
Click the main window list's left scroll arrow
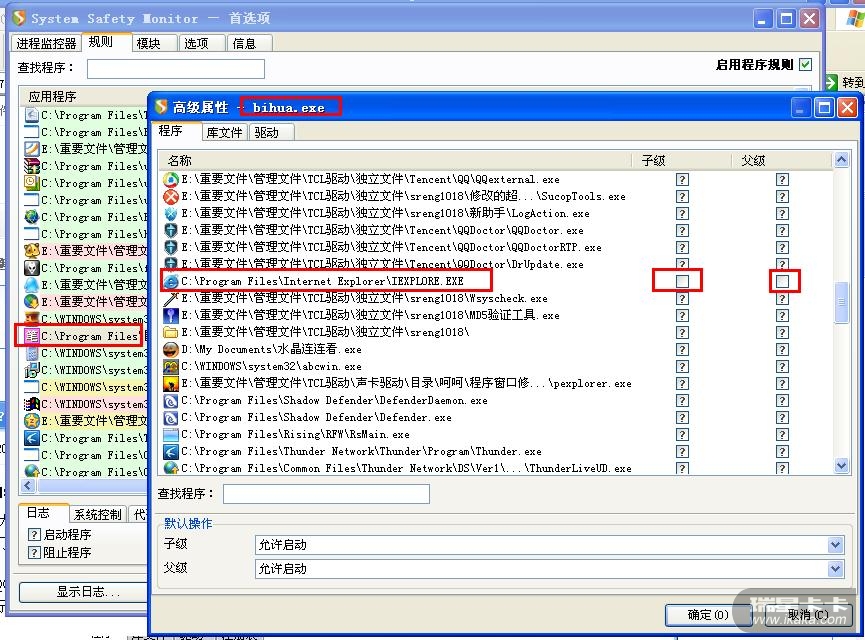(x=29, y=486)
